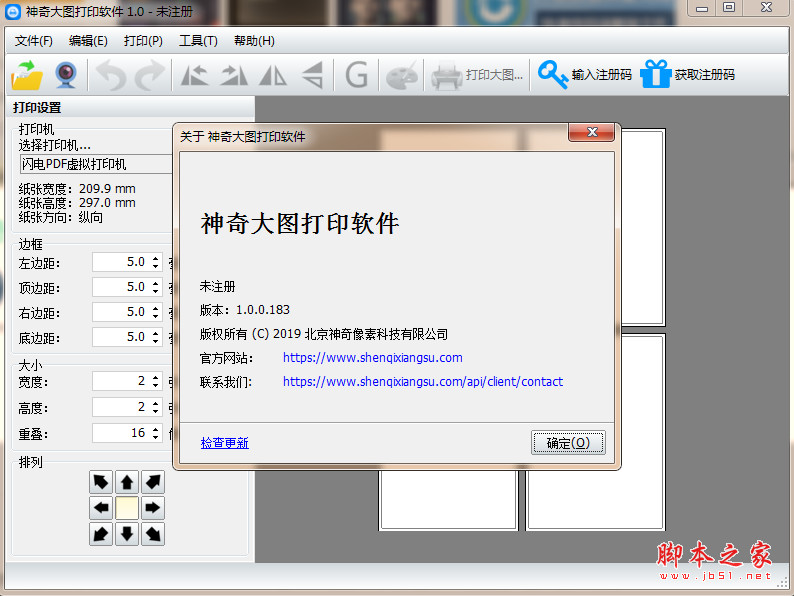Align tiles to top-right arrow

tap(152, 482)
